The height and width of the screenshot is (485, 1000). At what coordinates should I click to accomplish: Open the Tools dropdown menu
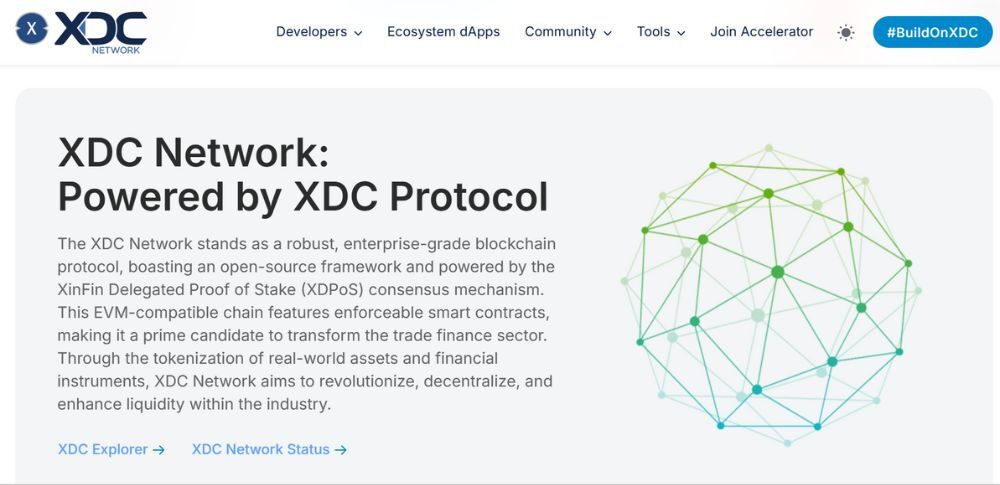tap(661, 32)
